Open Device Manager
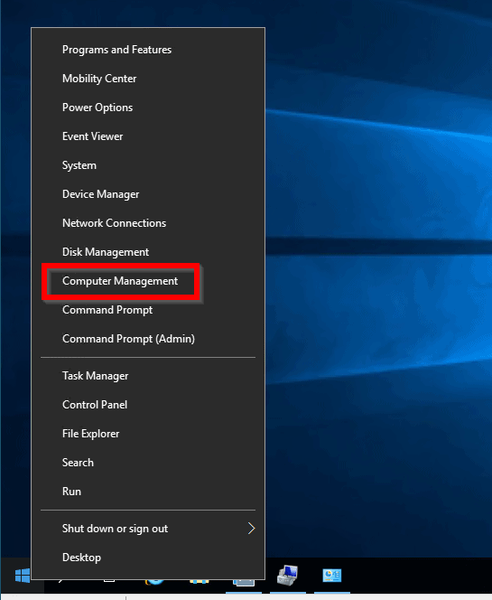Image resolution: width=492 pixels, height=600 pixels. [148, 194]
